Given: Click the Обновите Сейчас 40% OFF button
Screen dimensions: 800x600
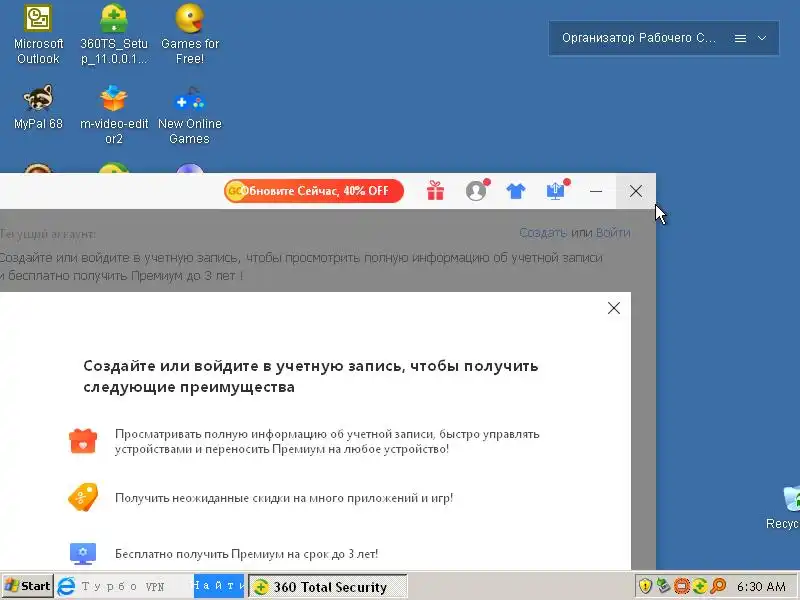Looking at the screenshot, I should click(314, 191).
